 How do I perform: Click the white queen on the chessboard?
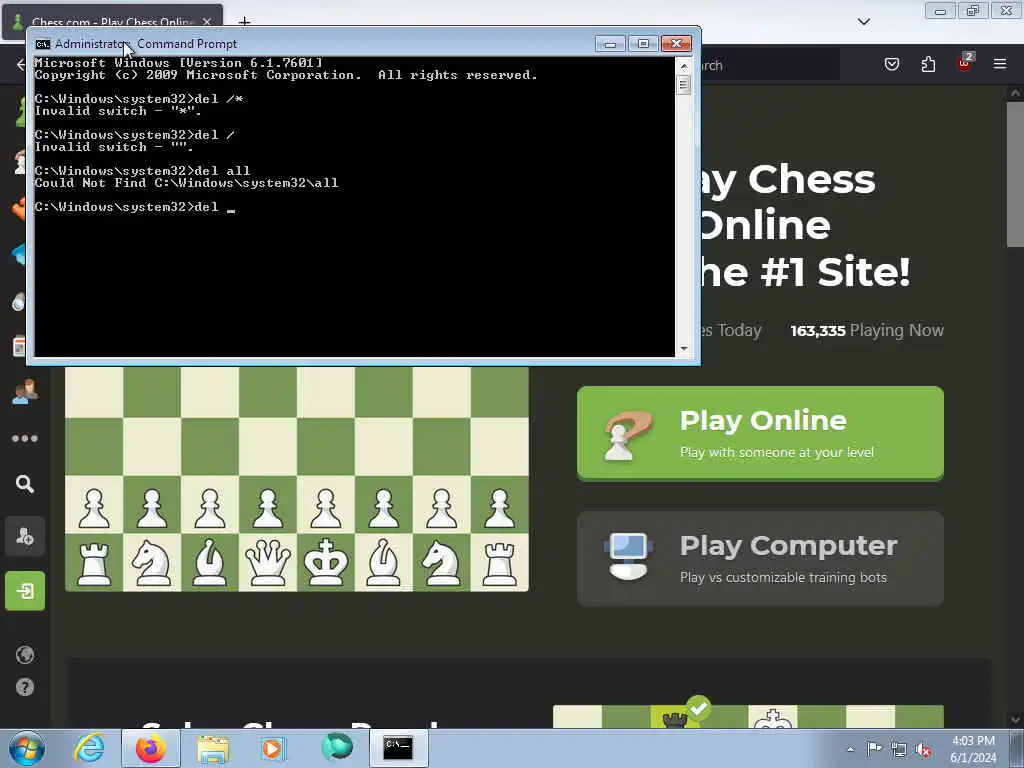(268, 562)
